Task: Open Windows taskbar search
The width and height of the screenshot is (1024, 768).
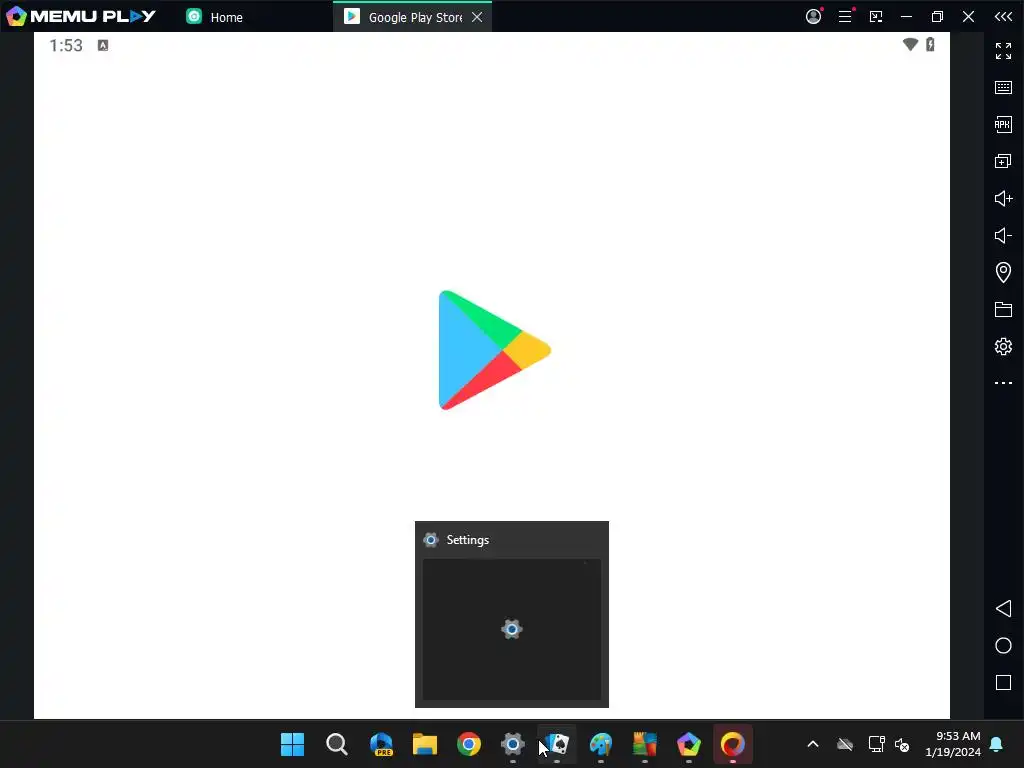Action: [337, 744]
